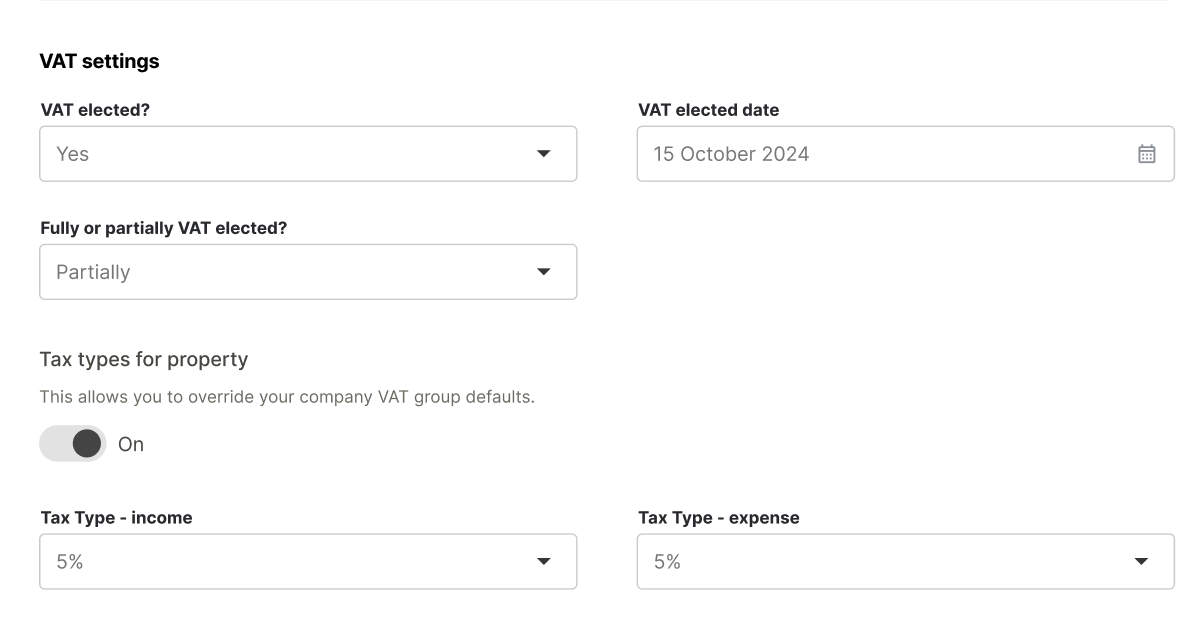Click the VAT settings heading
1204x641 pixels.
point(99,61)
